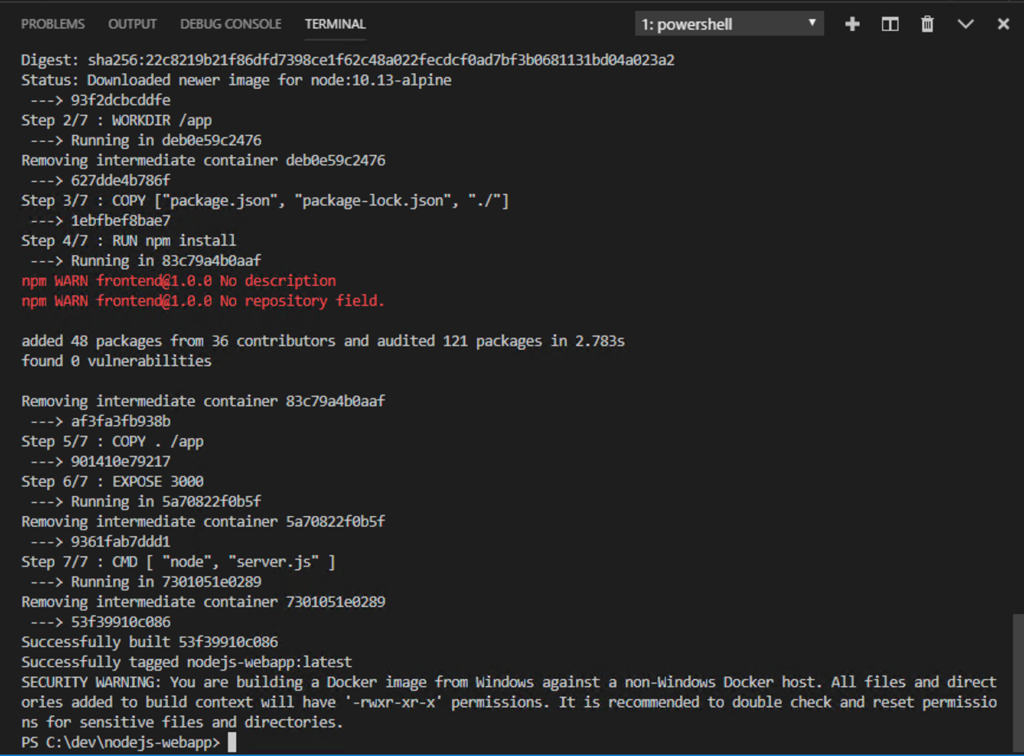Switch to the Output tab
Viewport: 1024px width, 756px height.
click(x=133, y=24)
